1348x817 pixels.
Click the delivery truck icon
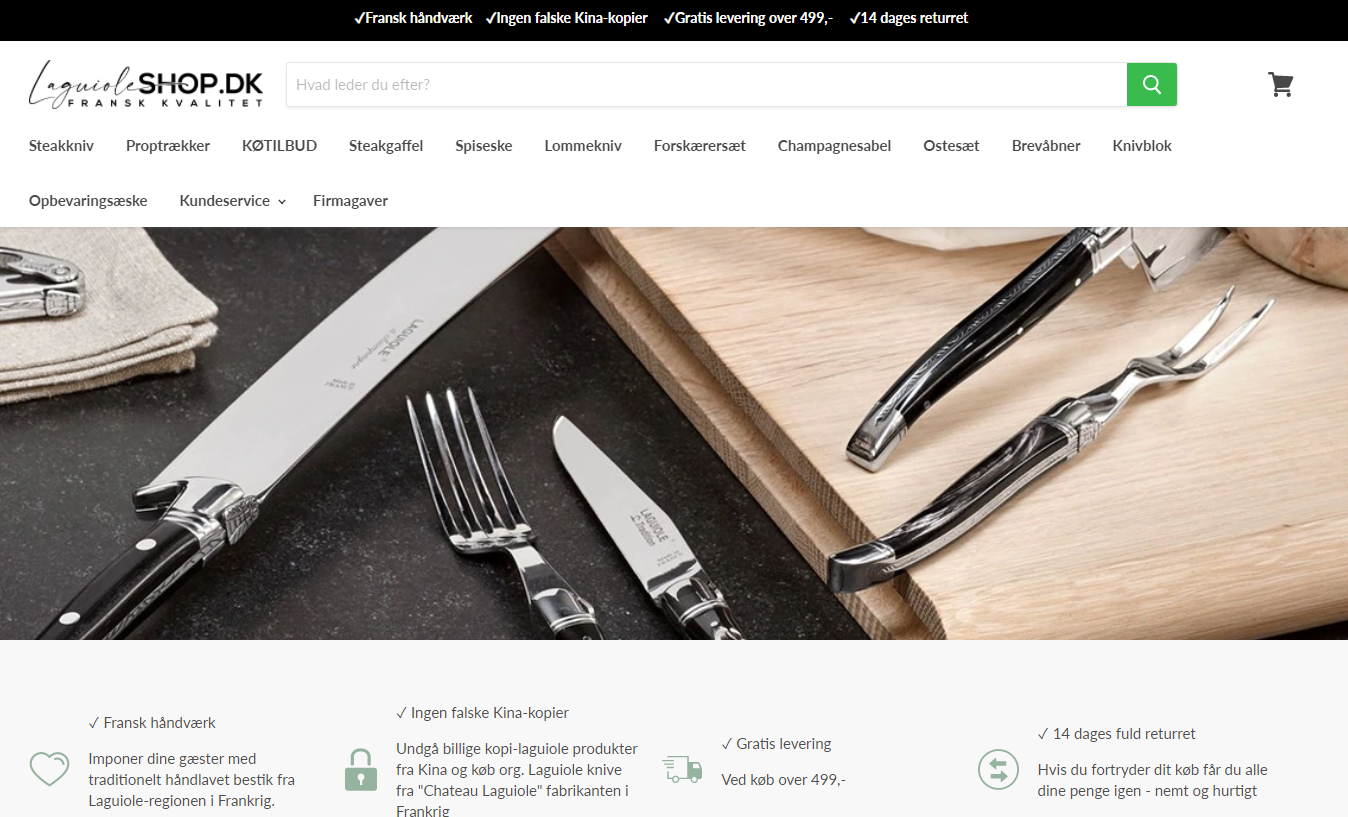(682, 769)
